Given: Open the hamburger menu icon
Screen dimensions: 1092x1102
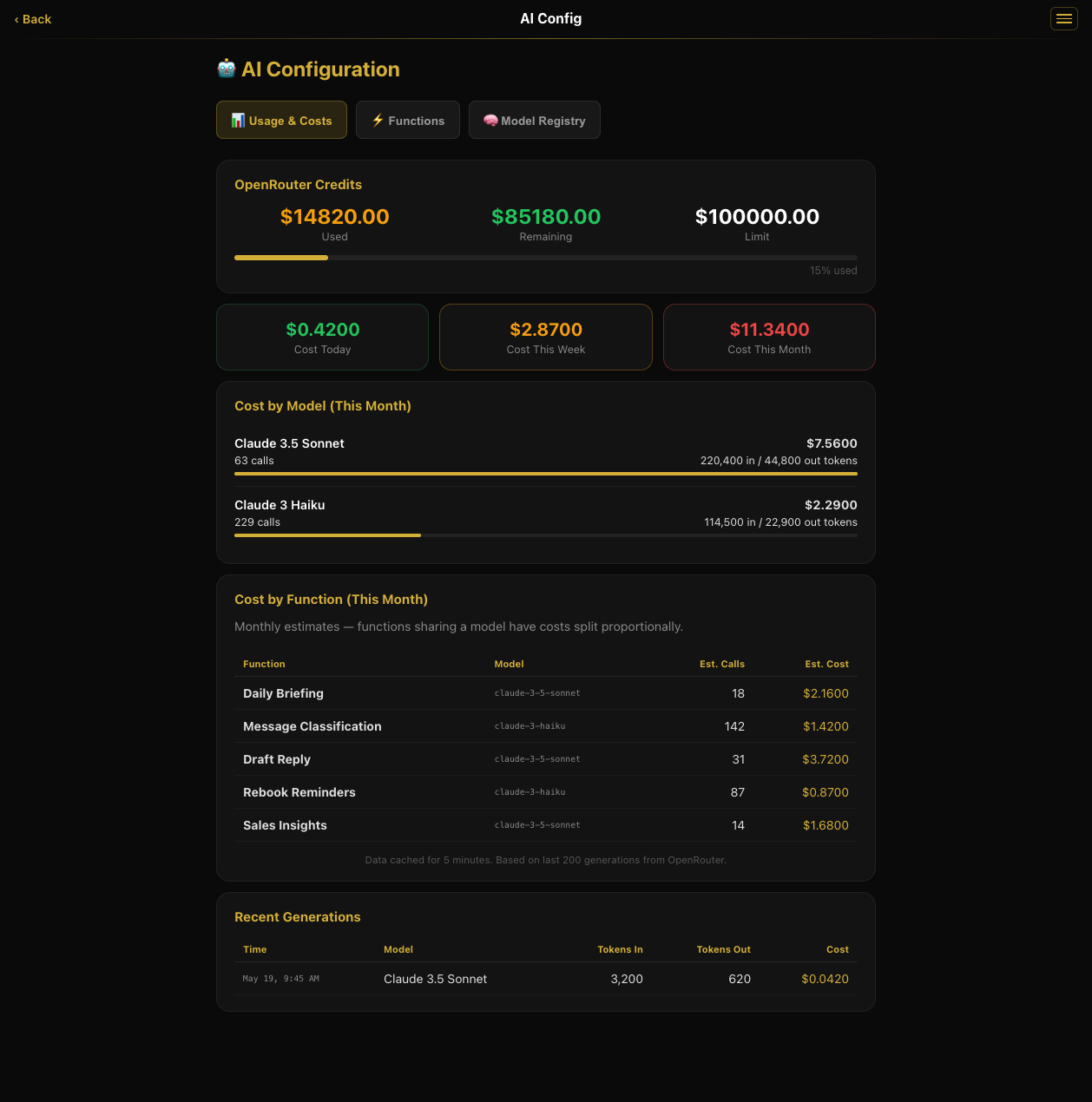Looking at the screenshot, I should [x=1063, y=19].
